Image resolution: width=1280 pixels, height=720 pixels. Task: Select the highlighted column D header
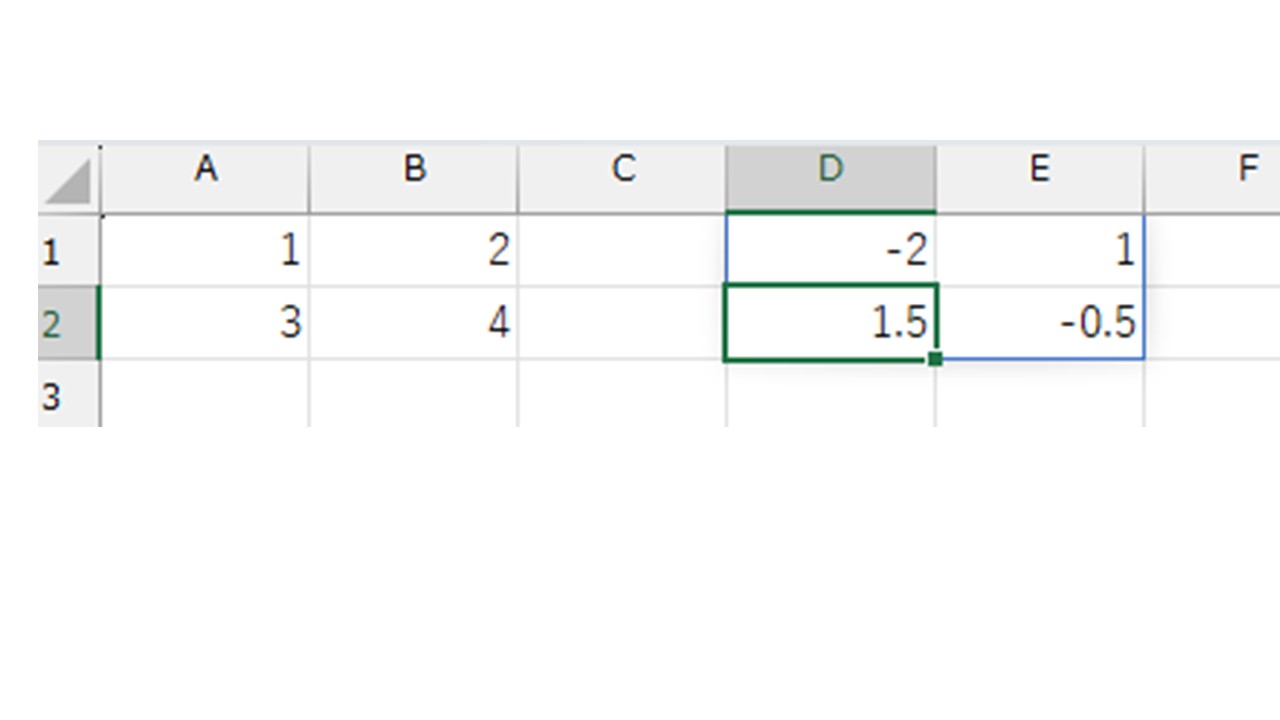831,179
